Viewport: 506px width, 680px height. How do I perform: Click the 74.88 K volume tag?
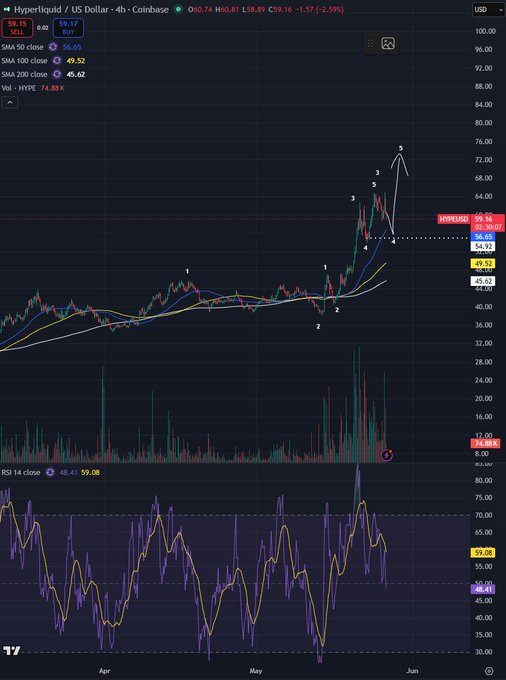(x=485, y=443)
